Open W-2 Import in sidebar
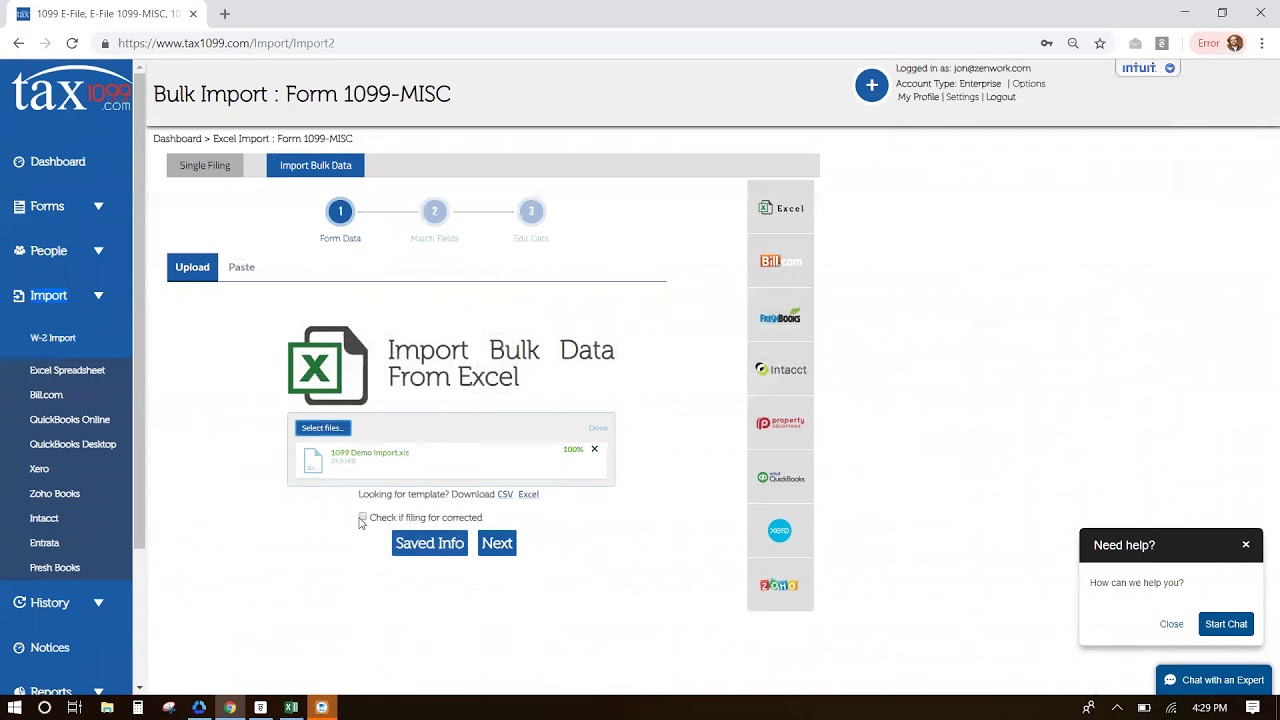 coord(53,338)
